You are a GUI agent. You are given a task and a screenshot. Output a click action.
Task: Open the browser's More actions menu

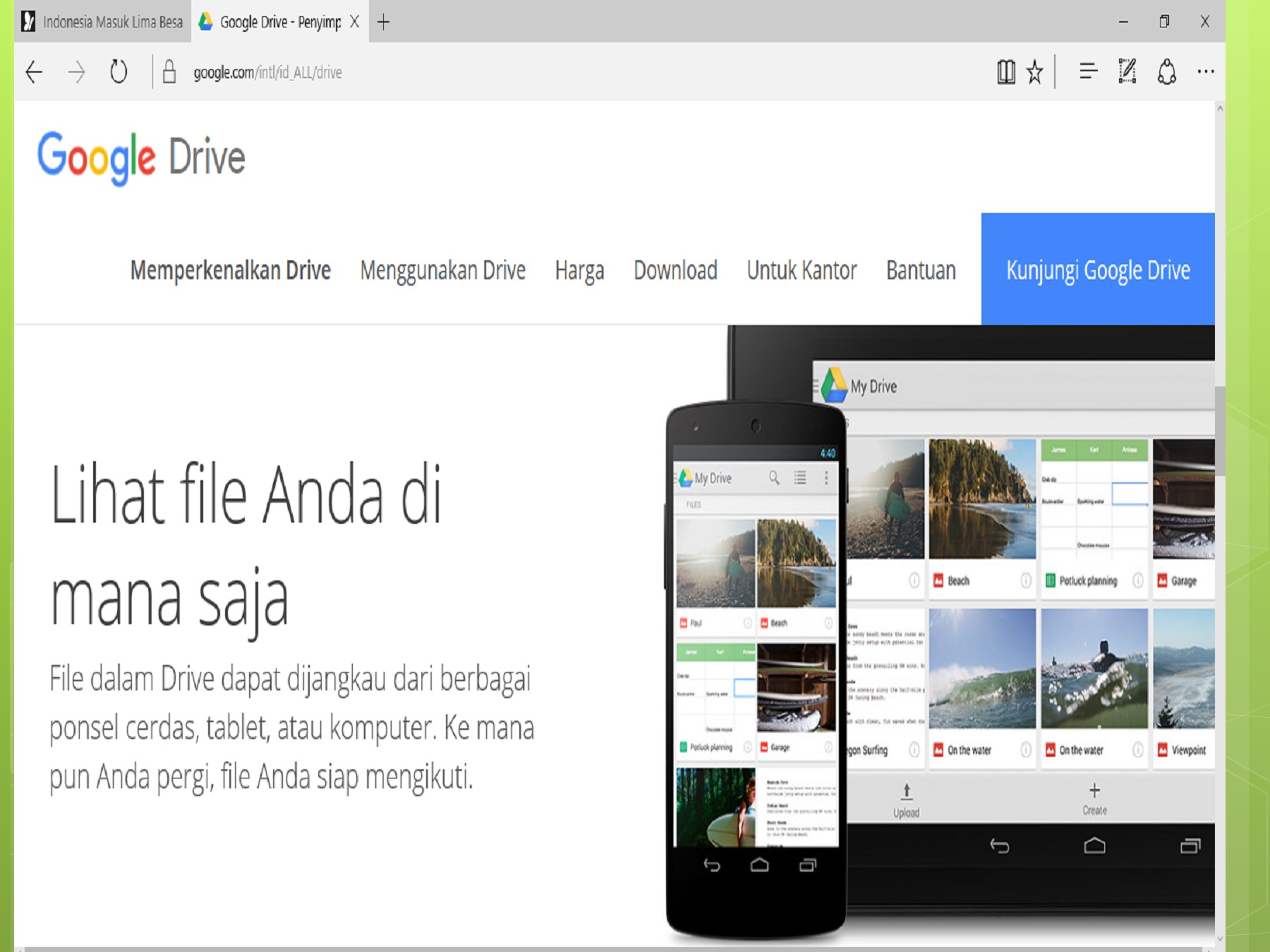[1206, 71]
